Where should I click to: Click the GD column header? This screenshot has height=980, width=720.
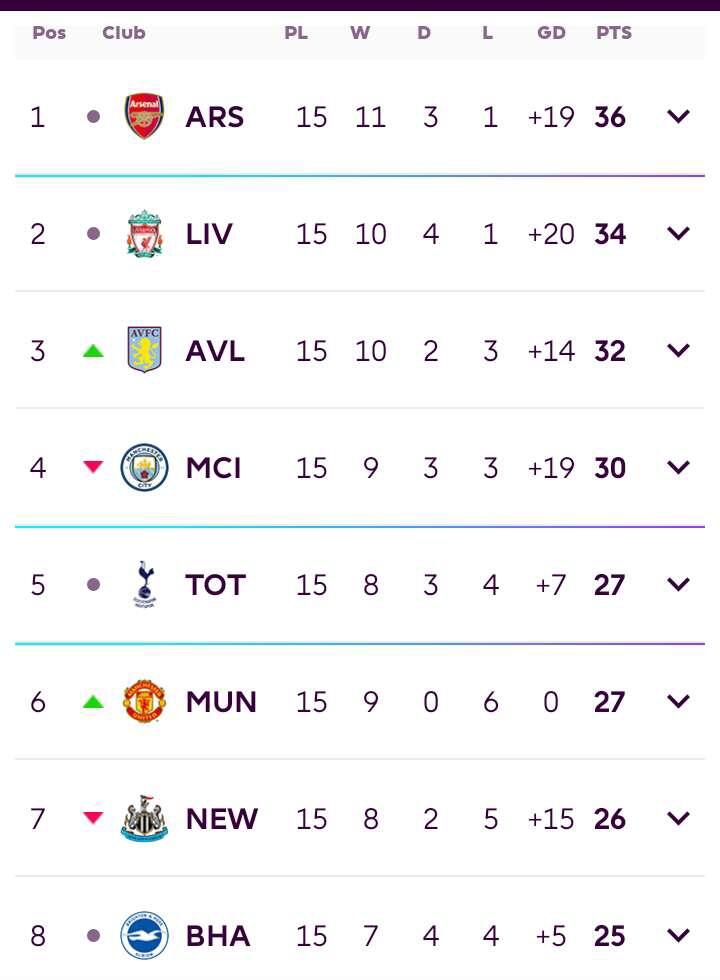[551, 33]
